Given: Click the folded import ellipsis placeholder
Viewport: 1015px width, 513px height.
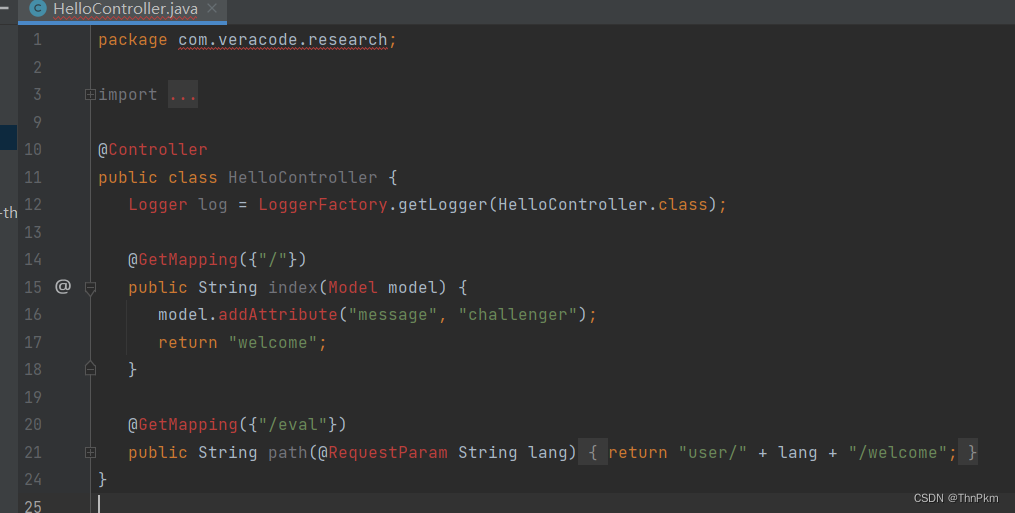Looking at the screenshot, I should pyautogui.click(x=183, y=95).
